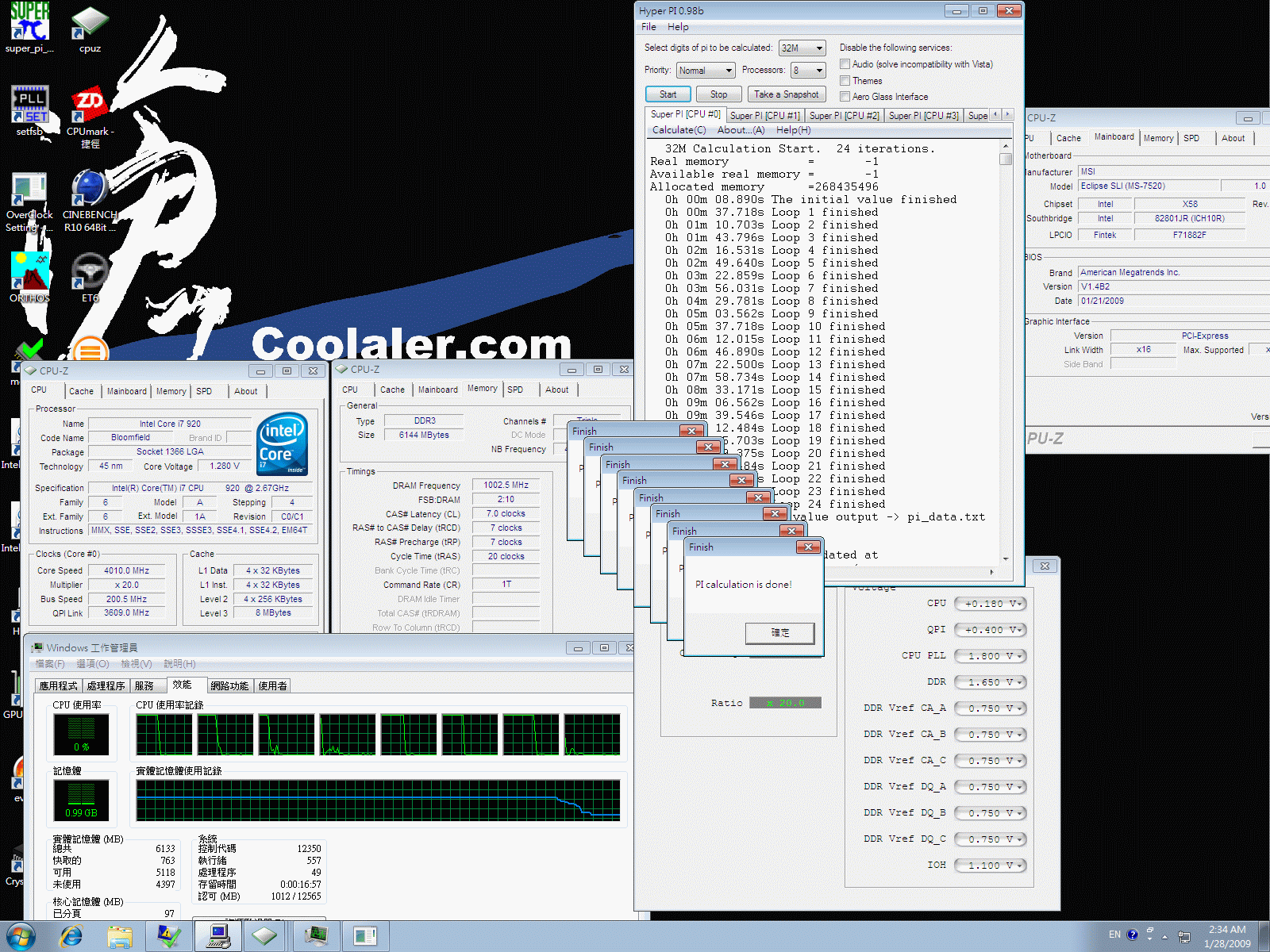Click the EN language indicator
The width and height of the screenshot is (1270, 952).
tap(1114, 935)
